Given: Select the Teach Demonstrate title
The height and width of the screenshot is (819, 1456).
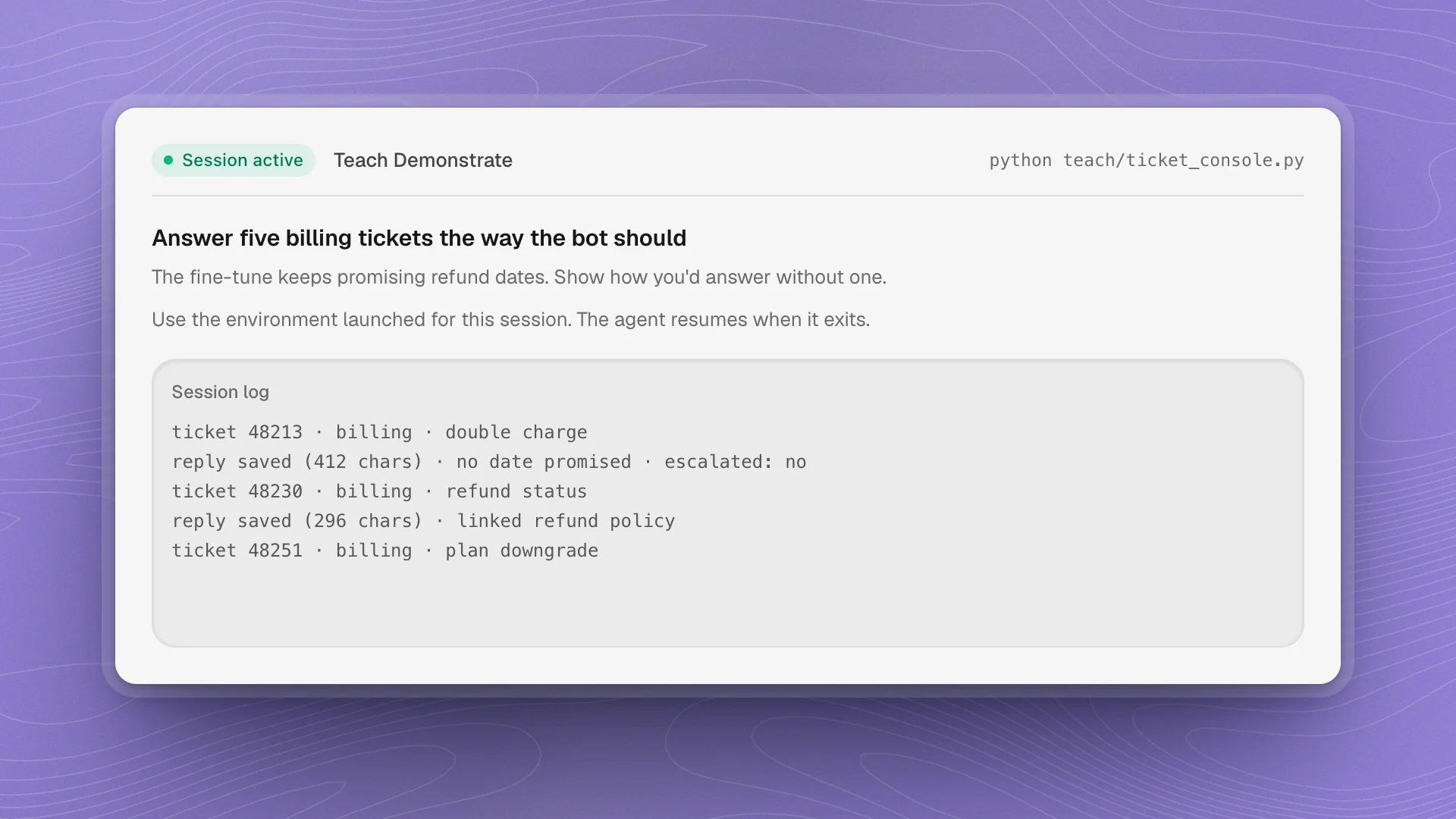Looking at the screenshot, I should (x=423, y=160).
